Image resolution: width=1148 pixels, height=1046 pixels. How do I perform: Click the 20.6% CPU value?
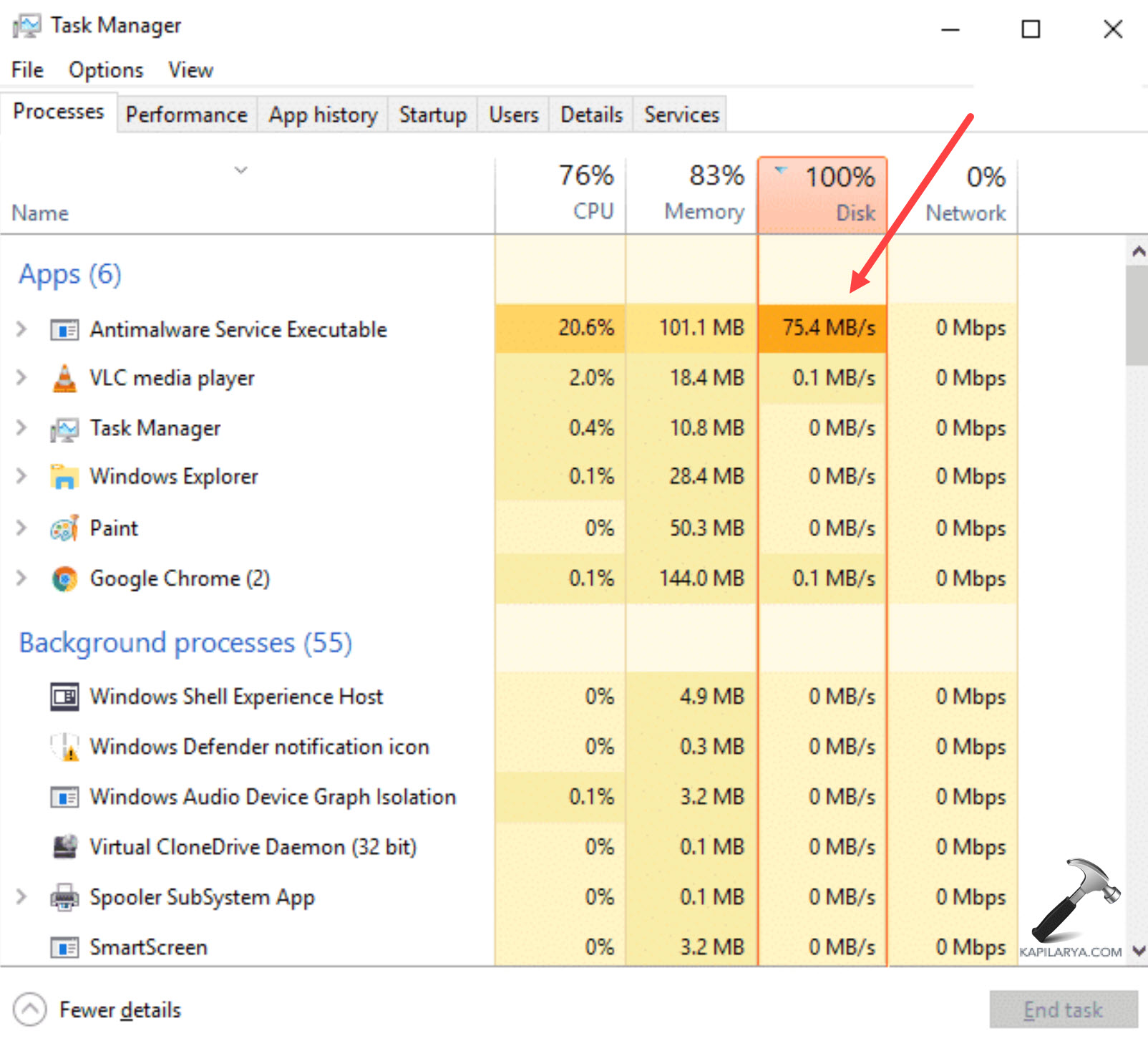[x=586, y=328]
